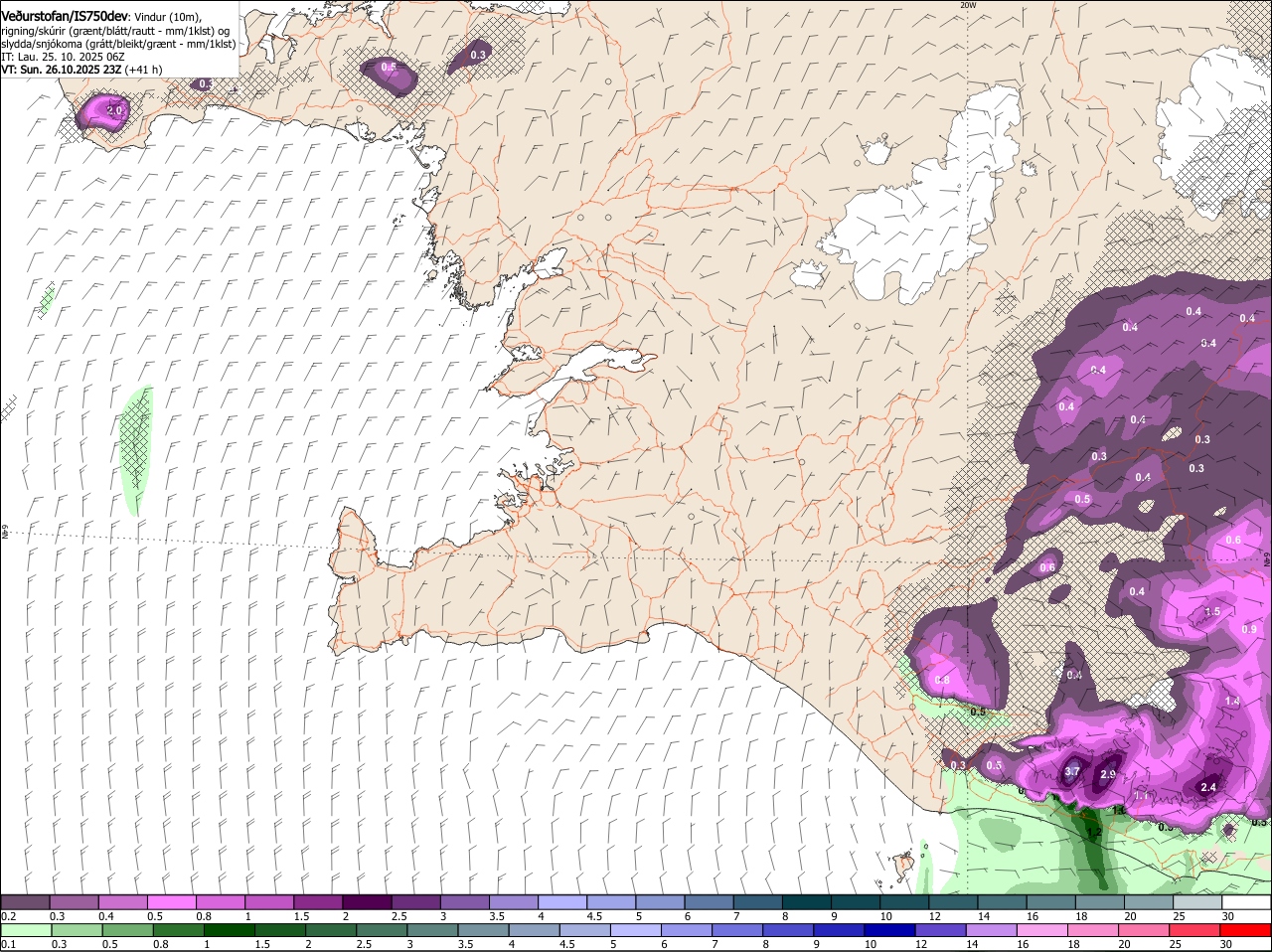Click the '2.4' precipitation value on the map
The height and width of the screenshot is (952, 1272).
[x=1208, y=787]
